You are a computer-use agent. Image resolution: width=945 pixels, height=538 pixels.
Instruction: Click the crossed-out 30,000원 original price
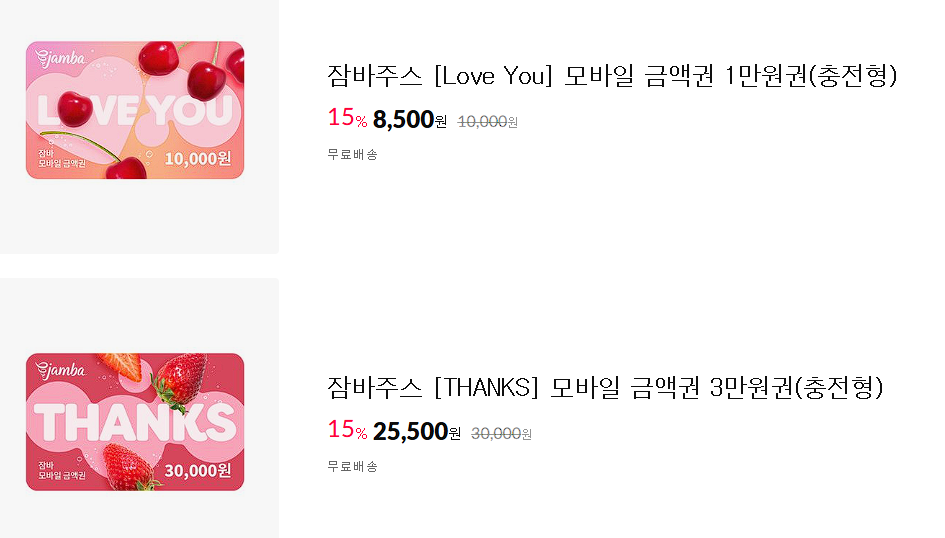click(x=501, y=434)
